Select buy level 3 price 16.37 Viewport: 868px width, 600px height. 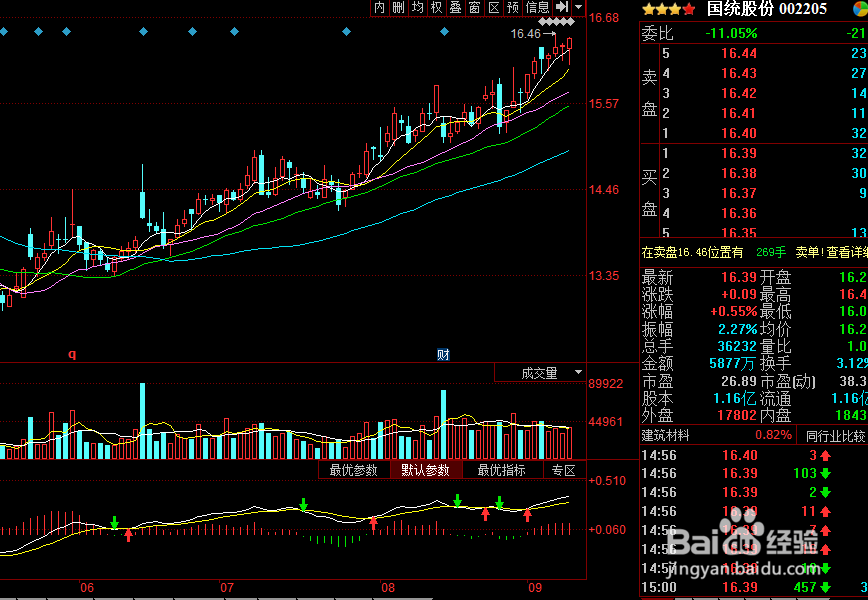click(x=738, y=194)
